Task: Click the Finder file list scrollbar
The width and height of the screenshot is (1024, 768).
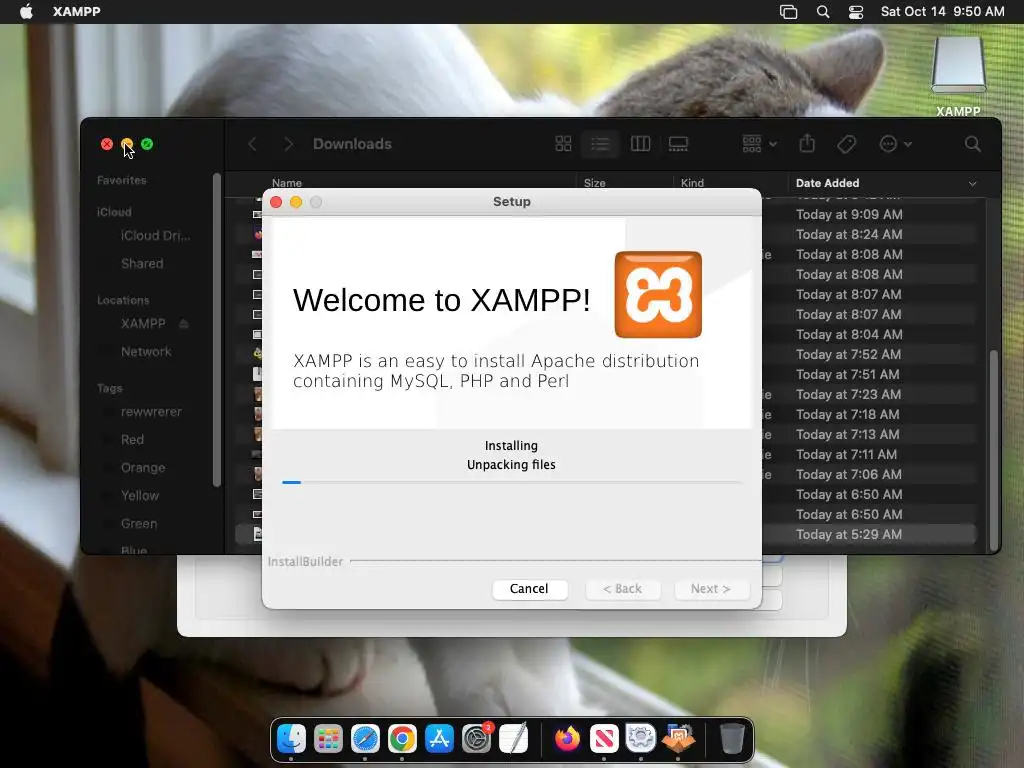Action: click(x=993, y=451)
